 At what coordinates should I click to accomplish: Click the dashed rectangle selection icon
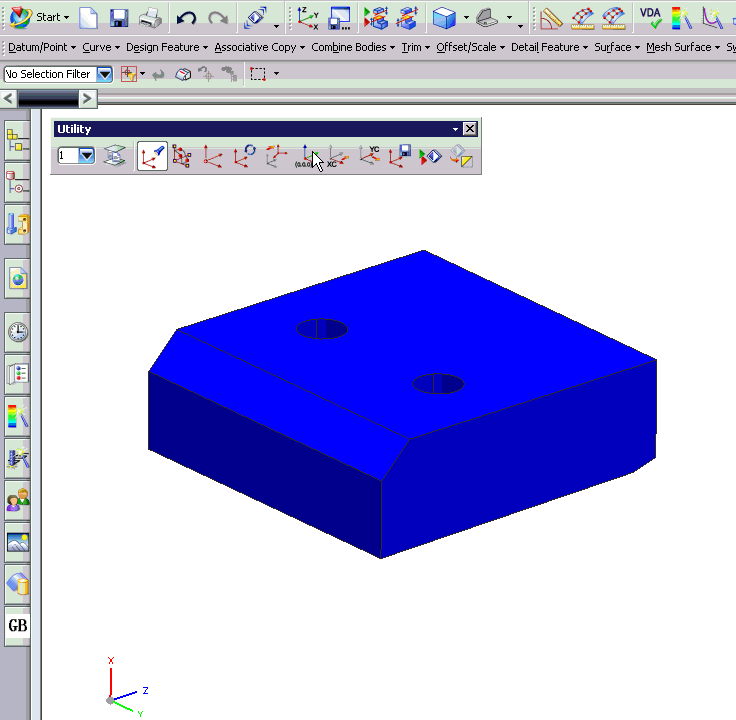tap(258, 74)
